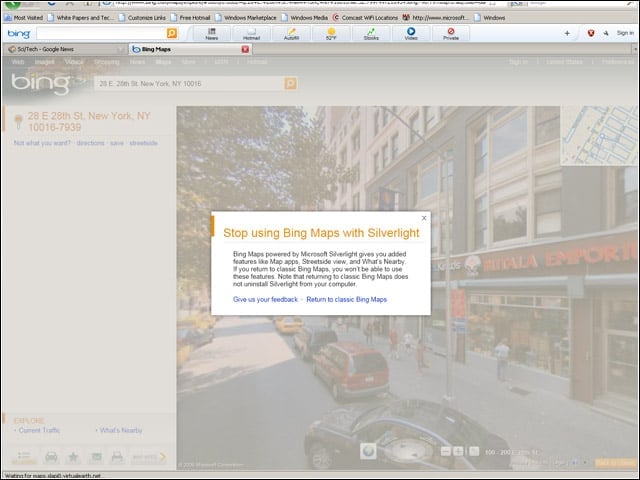Click the list icon in the bottom-left toolbar

point(24,456)
